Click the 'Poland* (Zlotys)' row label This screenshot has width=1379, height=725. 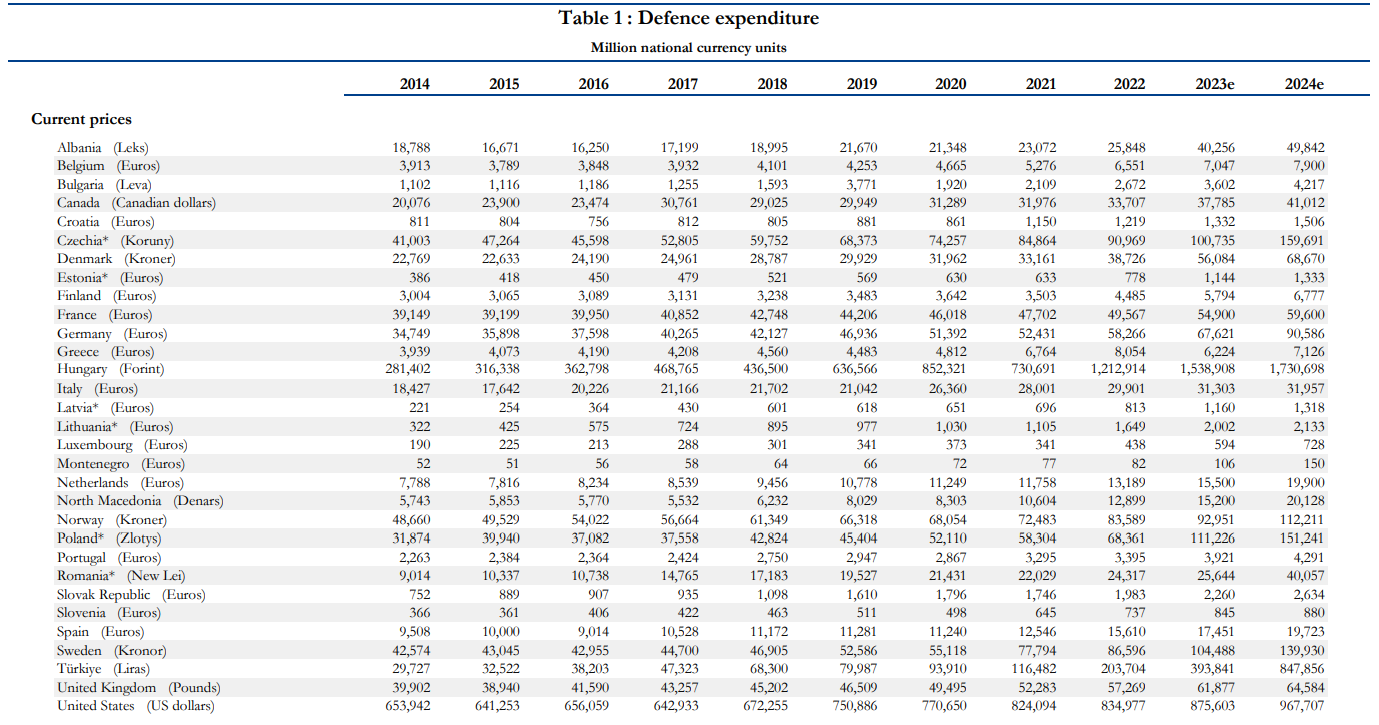pyautogui.click(x=109, y=538)
